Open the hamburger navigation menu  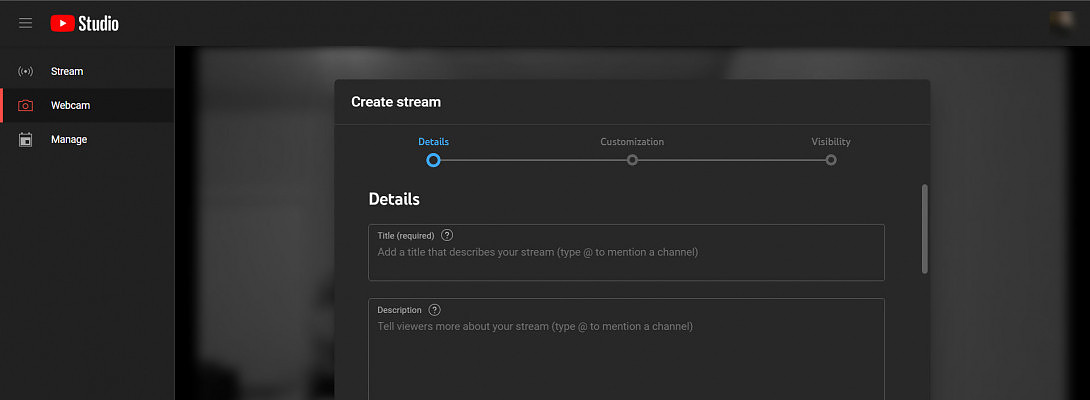[x=26, y=23]
